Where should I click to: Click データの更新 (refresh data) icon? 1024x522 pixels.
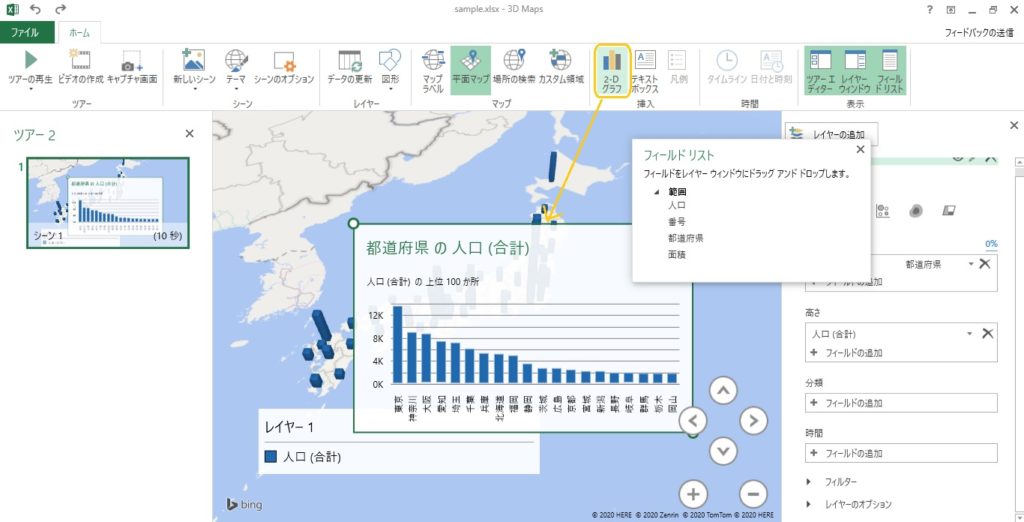(350, 67)
